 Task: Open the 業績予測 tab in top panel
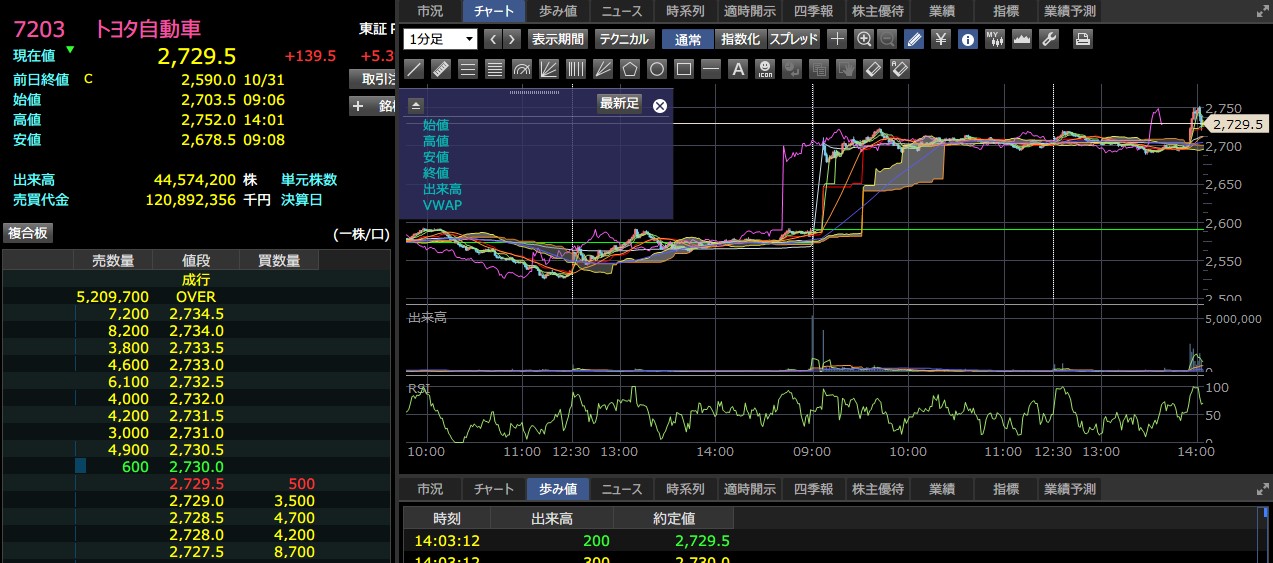(1069, 11)
